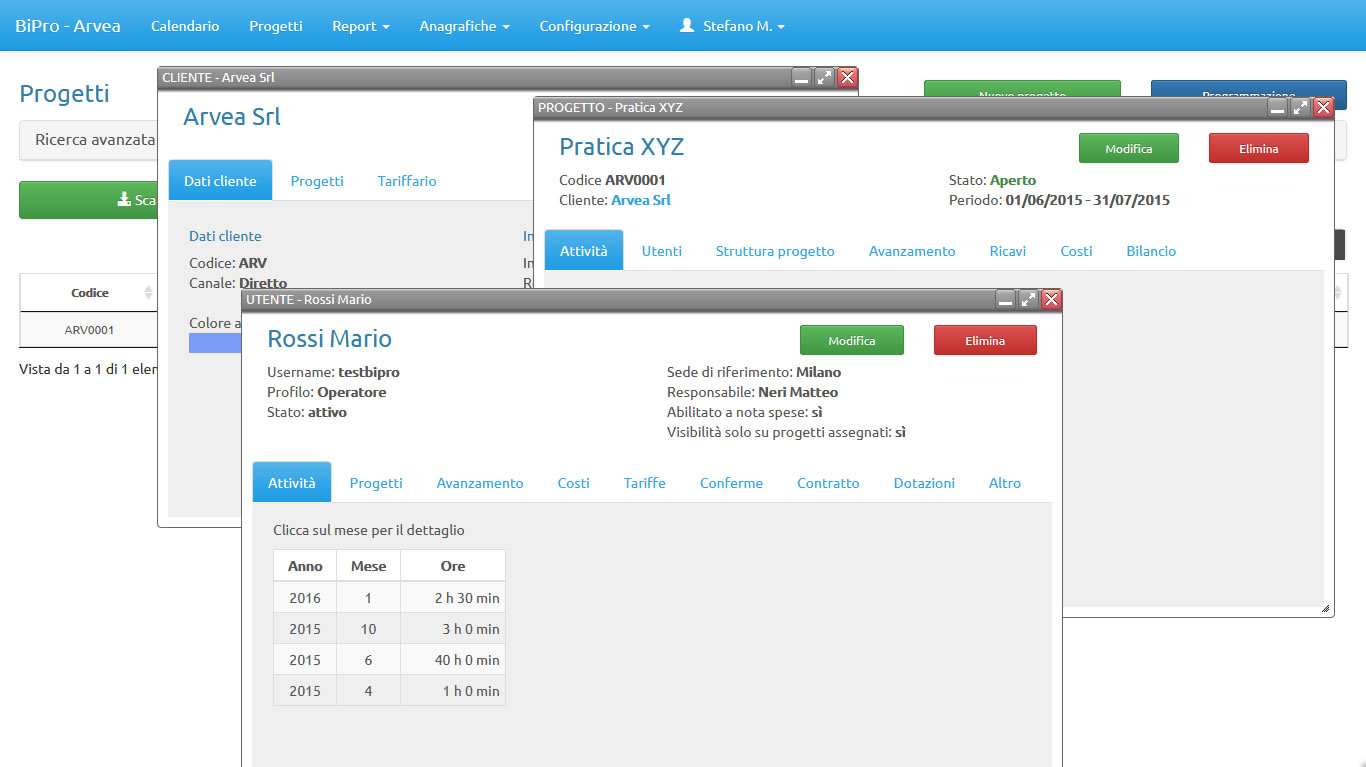Open the Configurazione dropdown menu
1366x767 pixels.
[594, 26]
